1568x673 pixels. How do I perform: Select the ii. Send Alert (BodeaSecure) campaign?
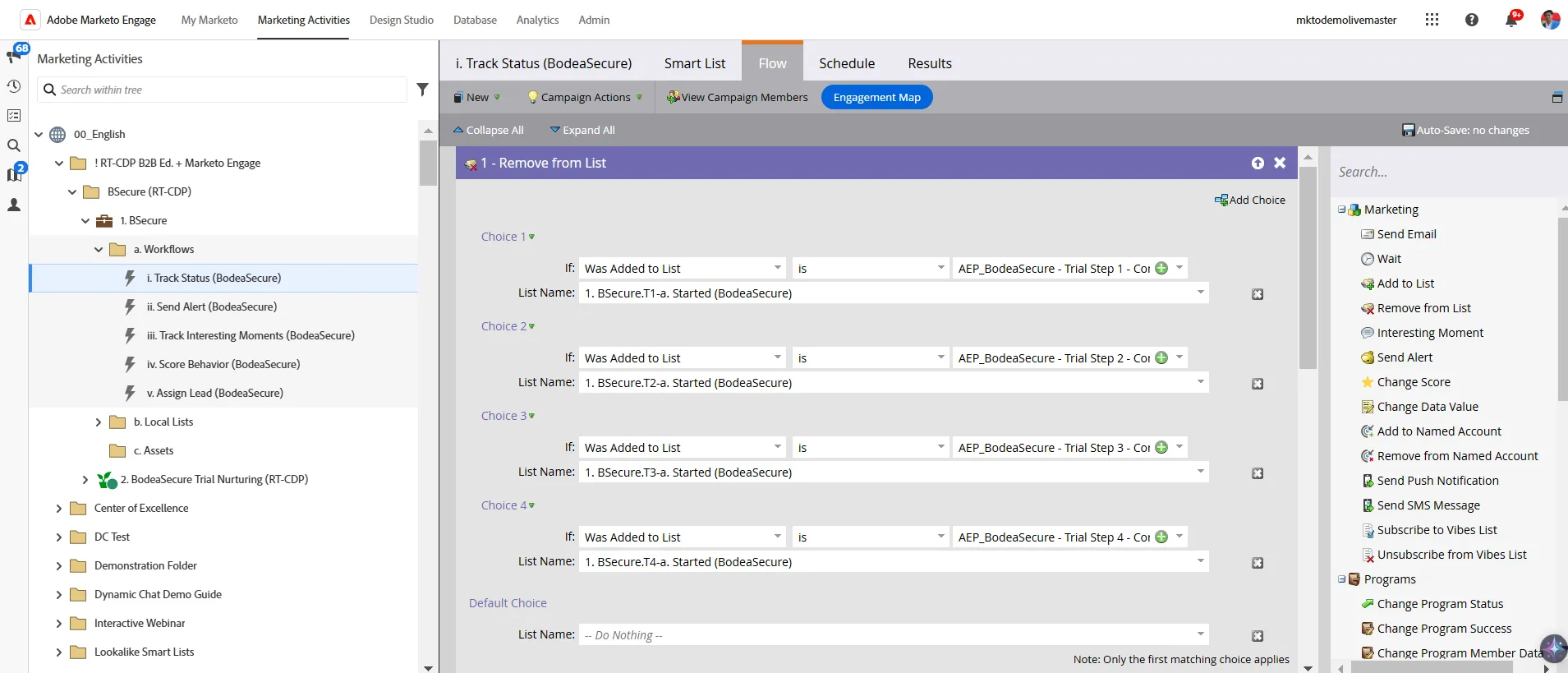coord(212,307)
